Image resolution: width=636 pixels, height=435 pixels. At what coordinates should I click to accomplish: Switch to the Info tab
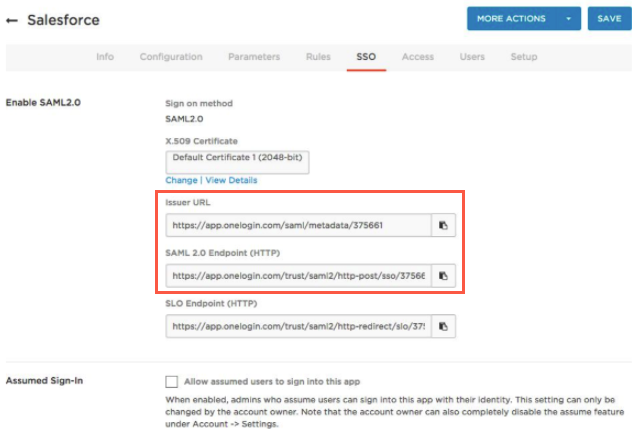tap(105, 57)
